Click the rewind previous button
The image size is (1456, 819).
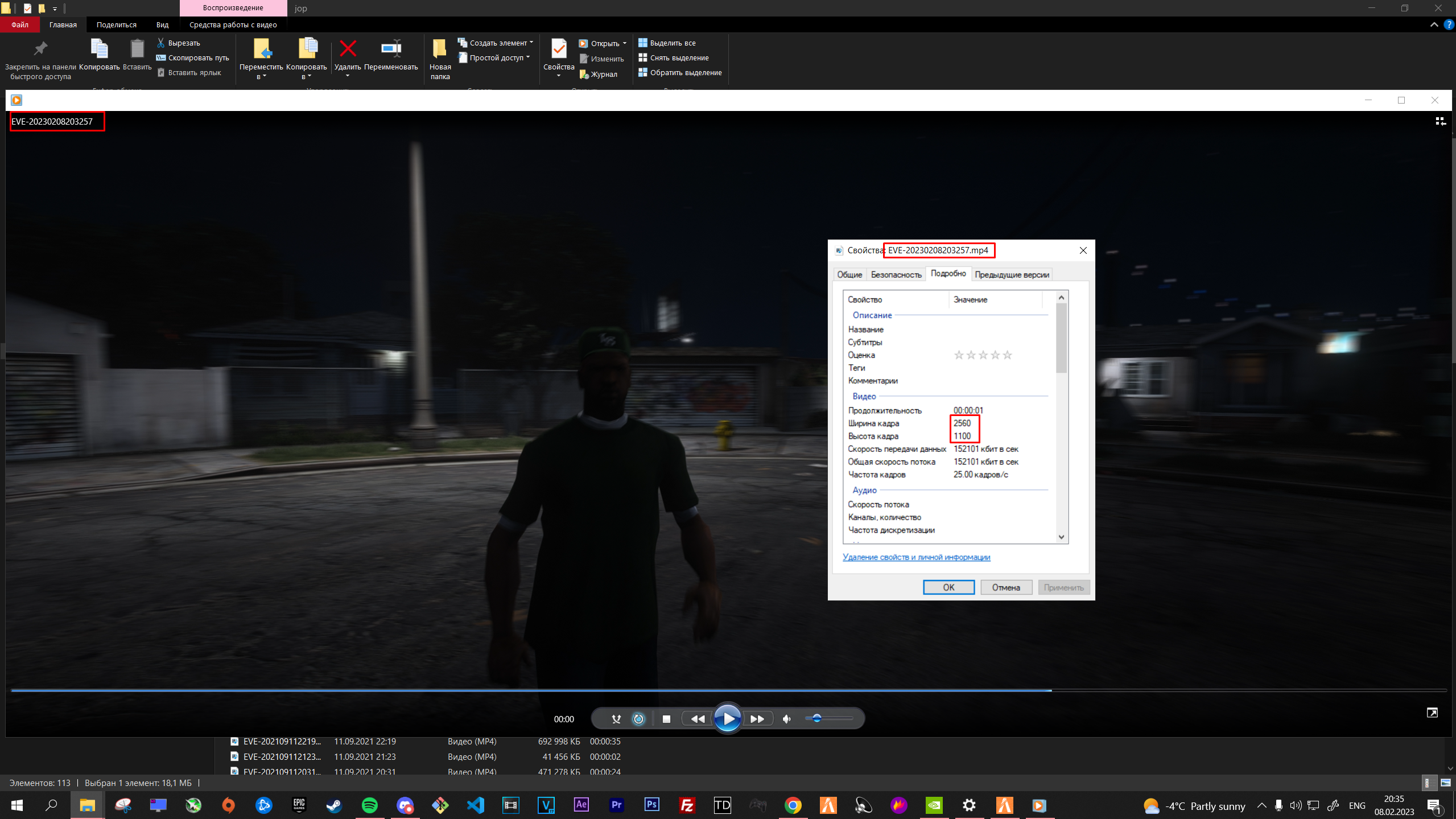[698, 719]
